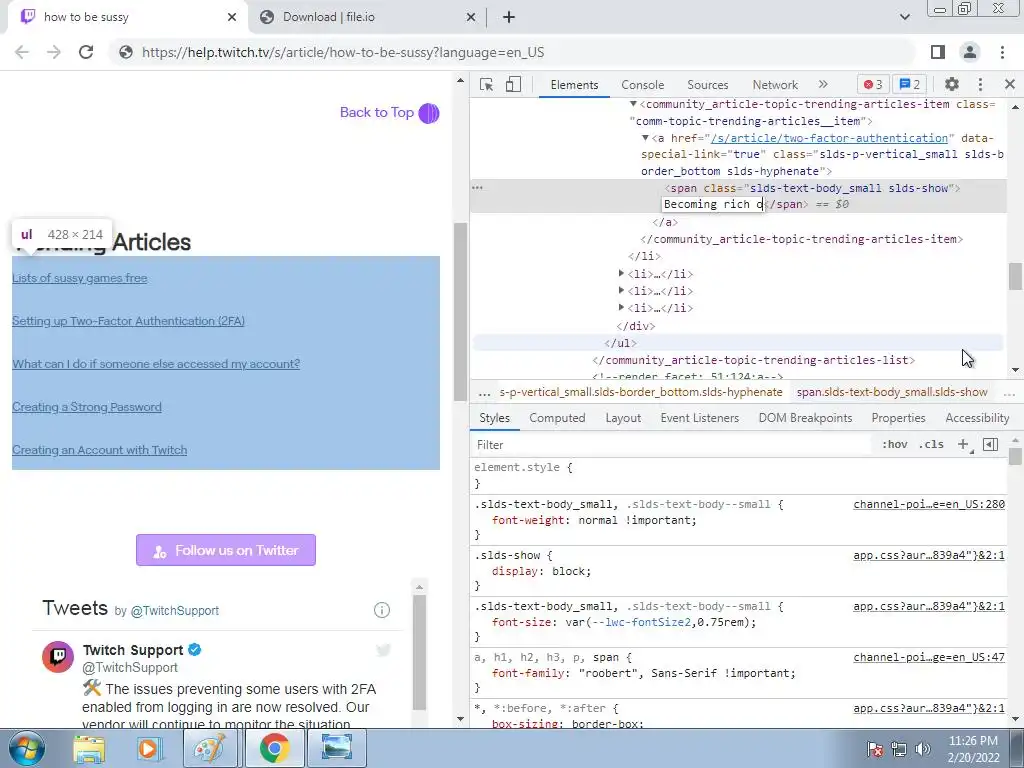1024x768 pixels.
Task: Add new style rule plus icon
Action: click(x=963, y=445)
